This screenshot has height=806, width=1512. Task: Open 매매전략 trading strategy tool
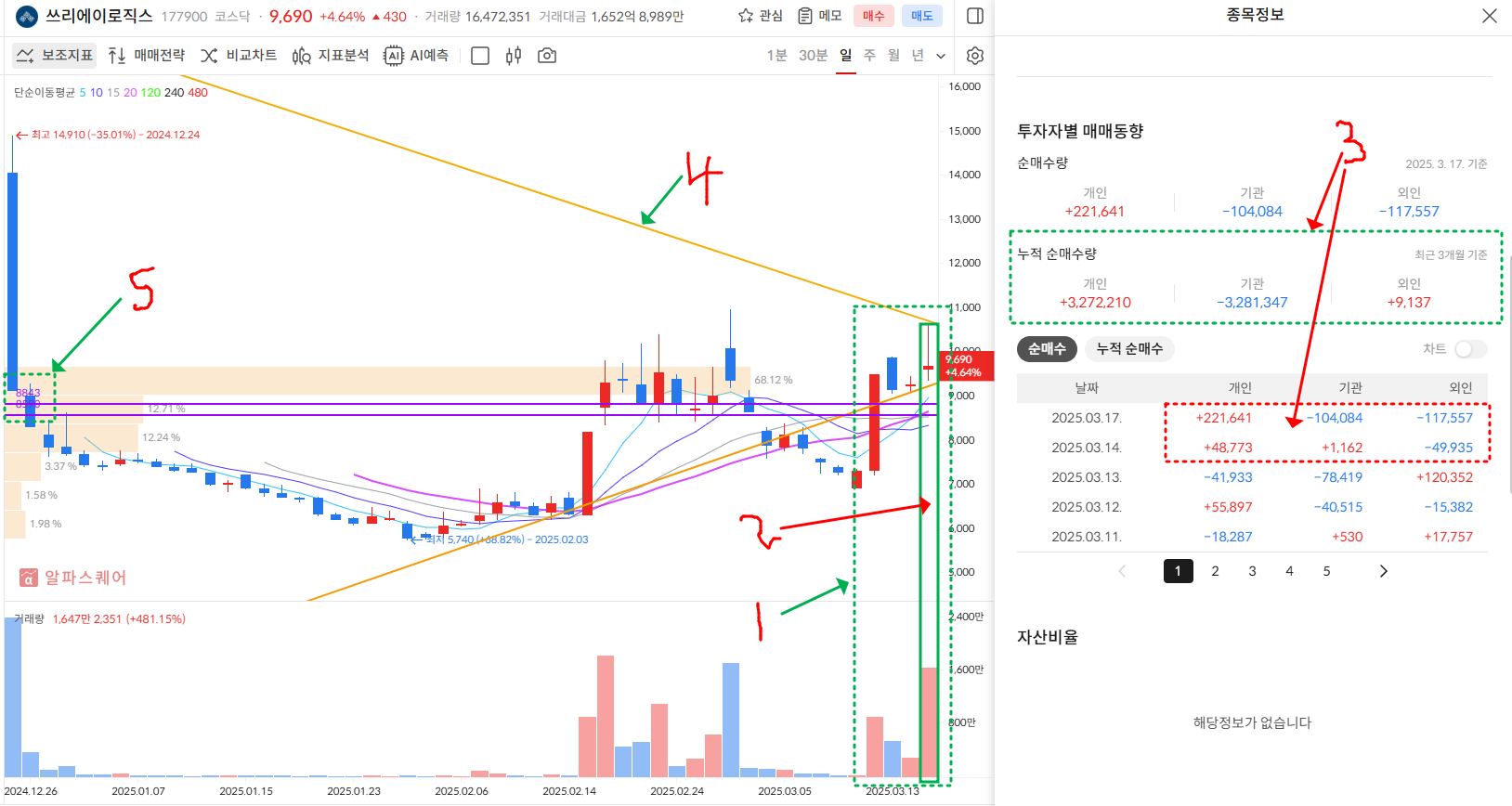[147, 56]
